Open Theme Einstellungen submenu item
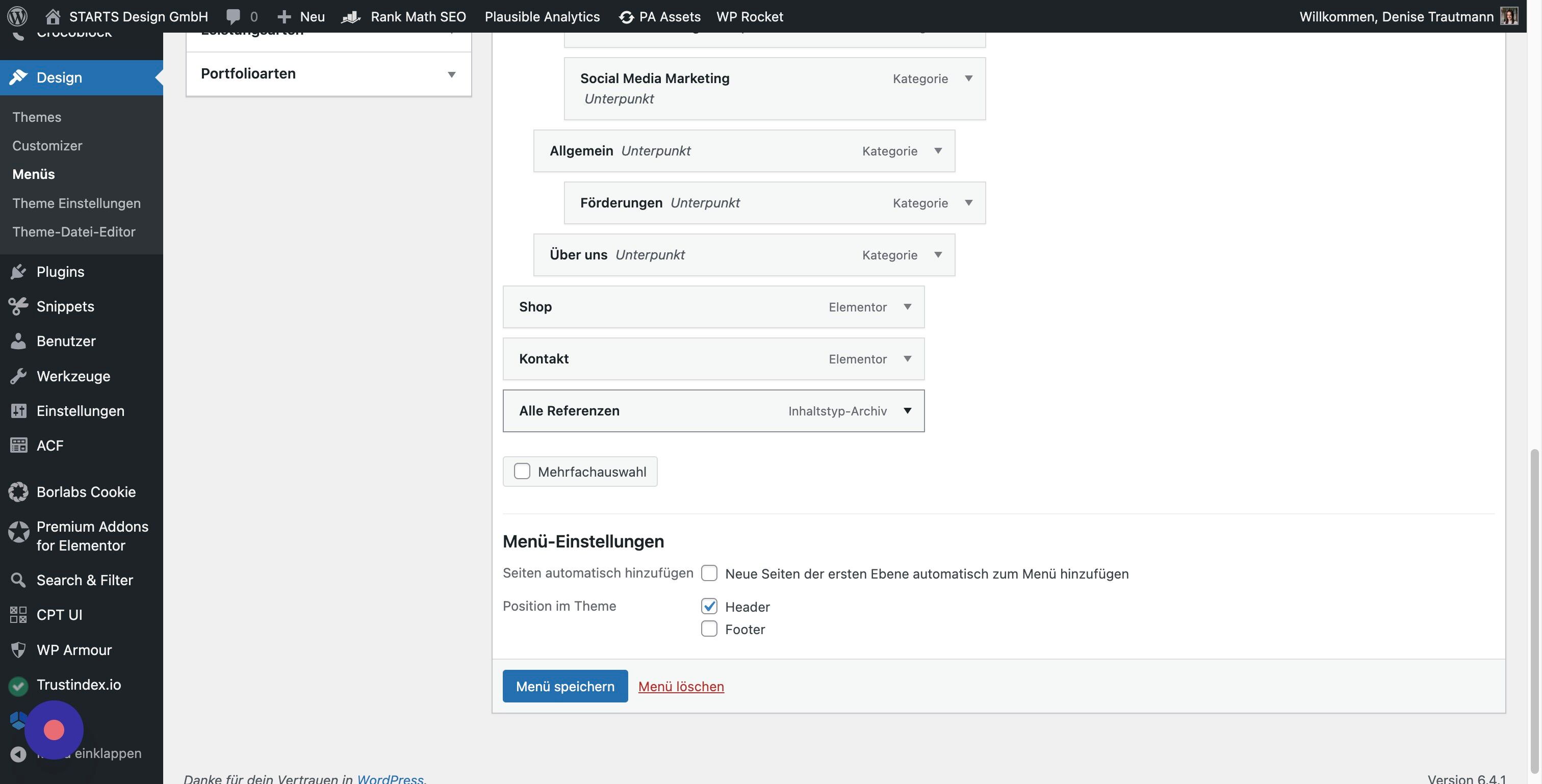The height and width of the screenshot is (784, 1542). tap(76, 203)
